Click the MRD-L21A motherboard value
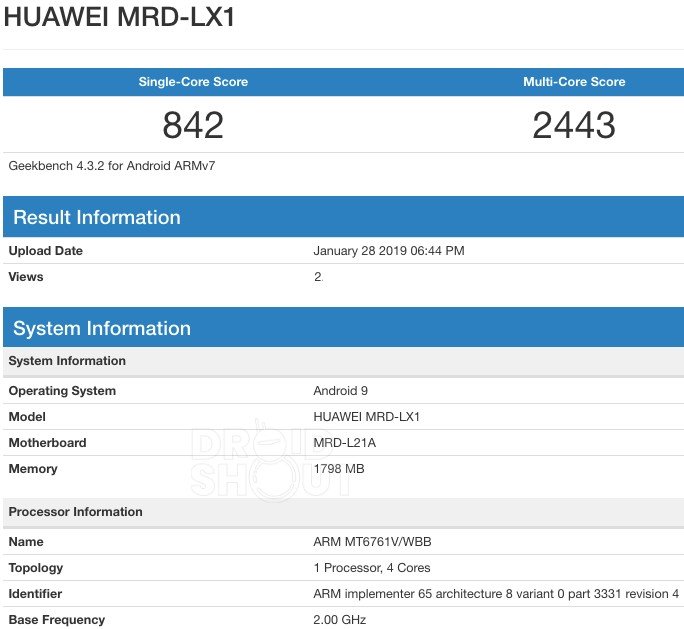Viewport: 684px width, 629px height. [345, 443]
